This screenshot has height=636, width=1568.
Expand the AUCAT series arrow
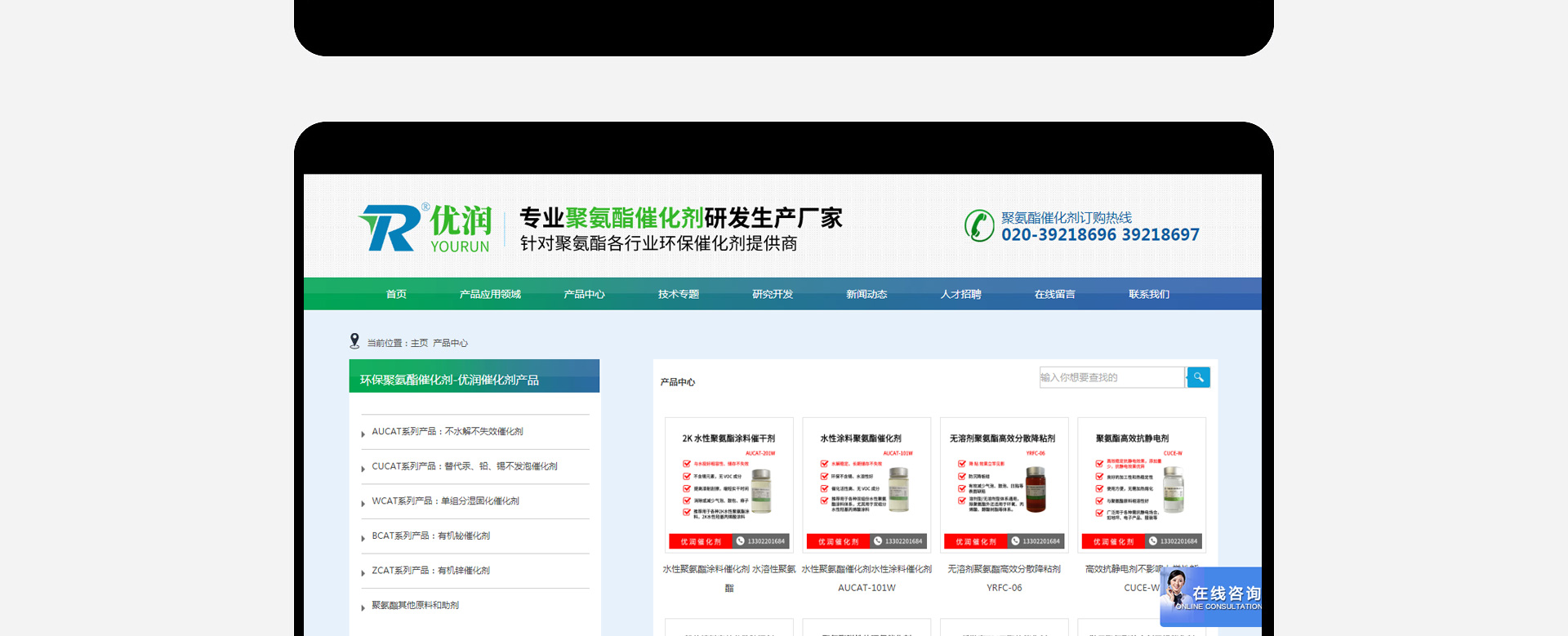pyautogui.click(x=363, y=434)
